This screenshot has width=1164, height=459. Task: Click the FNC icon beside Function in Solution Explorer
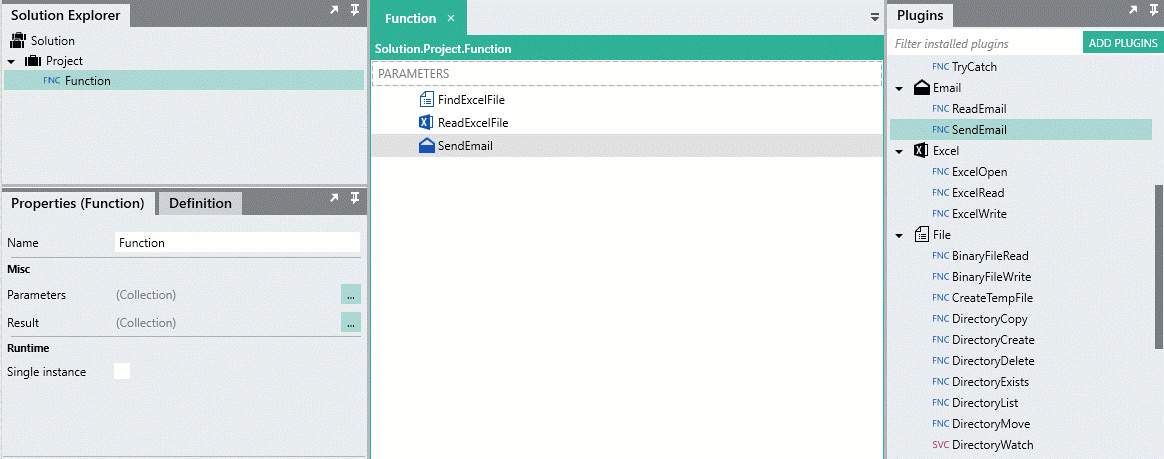click(x=52, y=80)
